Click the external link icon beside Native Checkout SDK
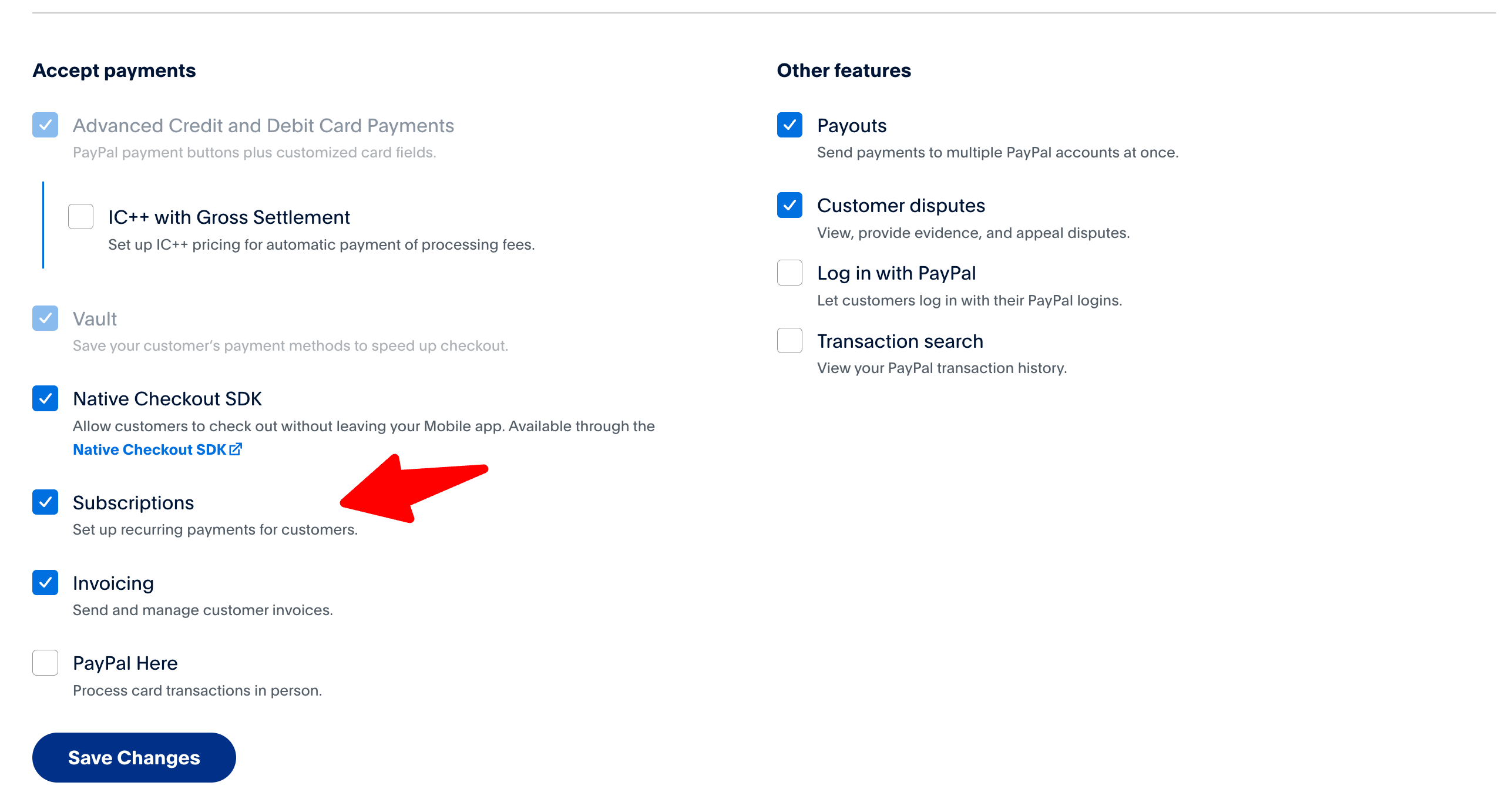1512x799 pixels. coord(236,449)
